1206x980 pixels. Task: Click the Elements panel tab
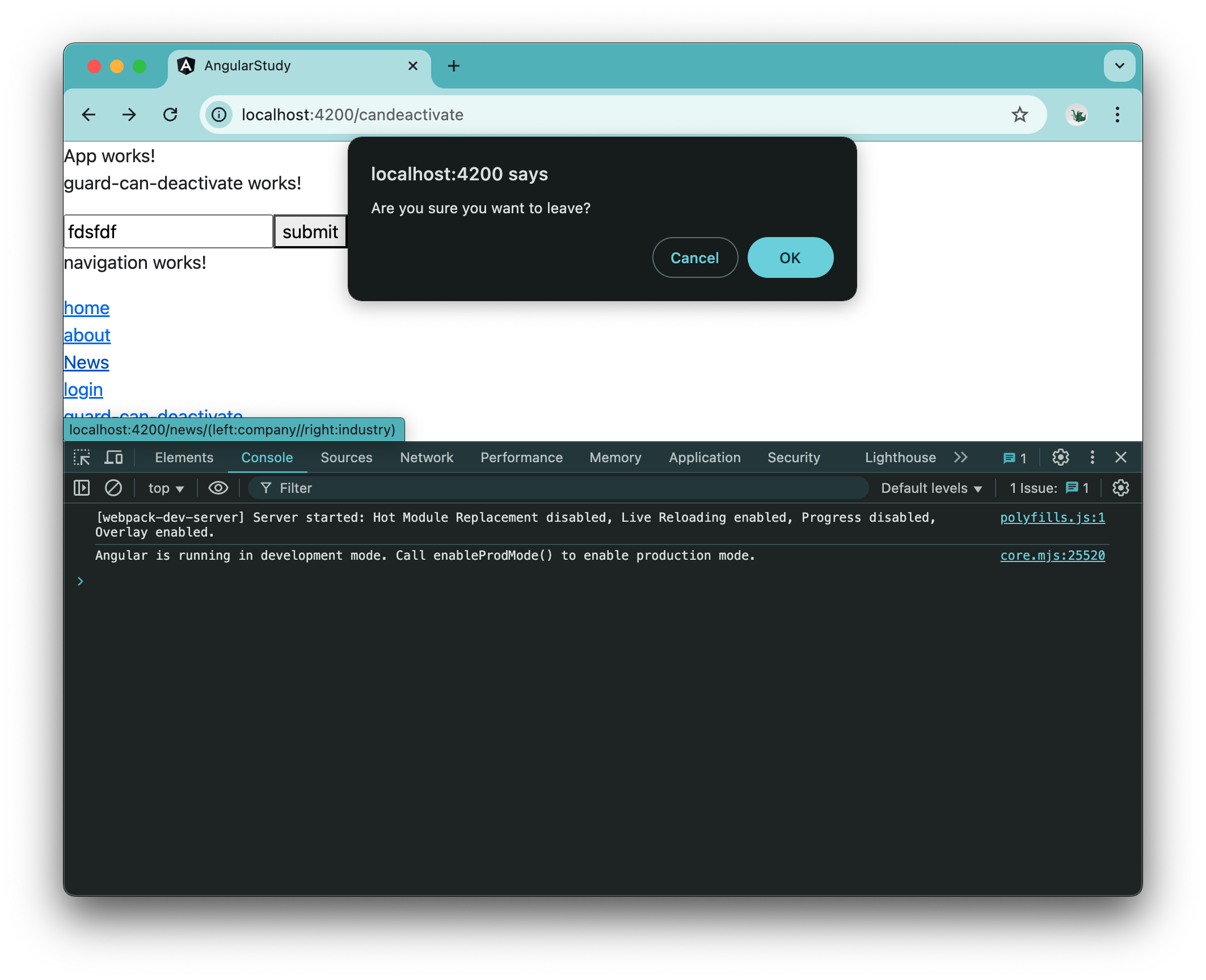[185, 458]
